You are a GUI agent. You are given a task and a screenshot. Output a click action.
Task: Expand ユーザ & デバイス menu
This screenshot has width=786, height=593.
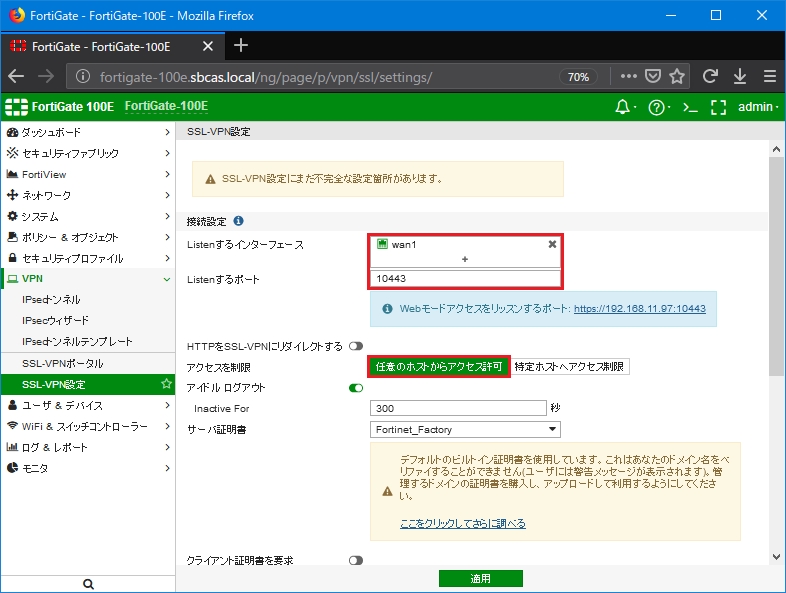(x=88, y=405)
